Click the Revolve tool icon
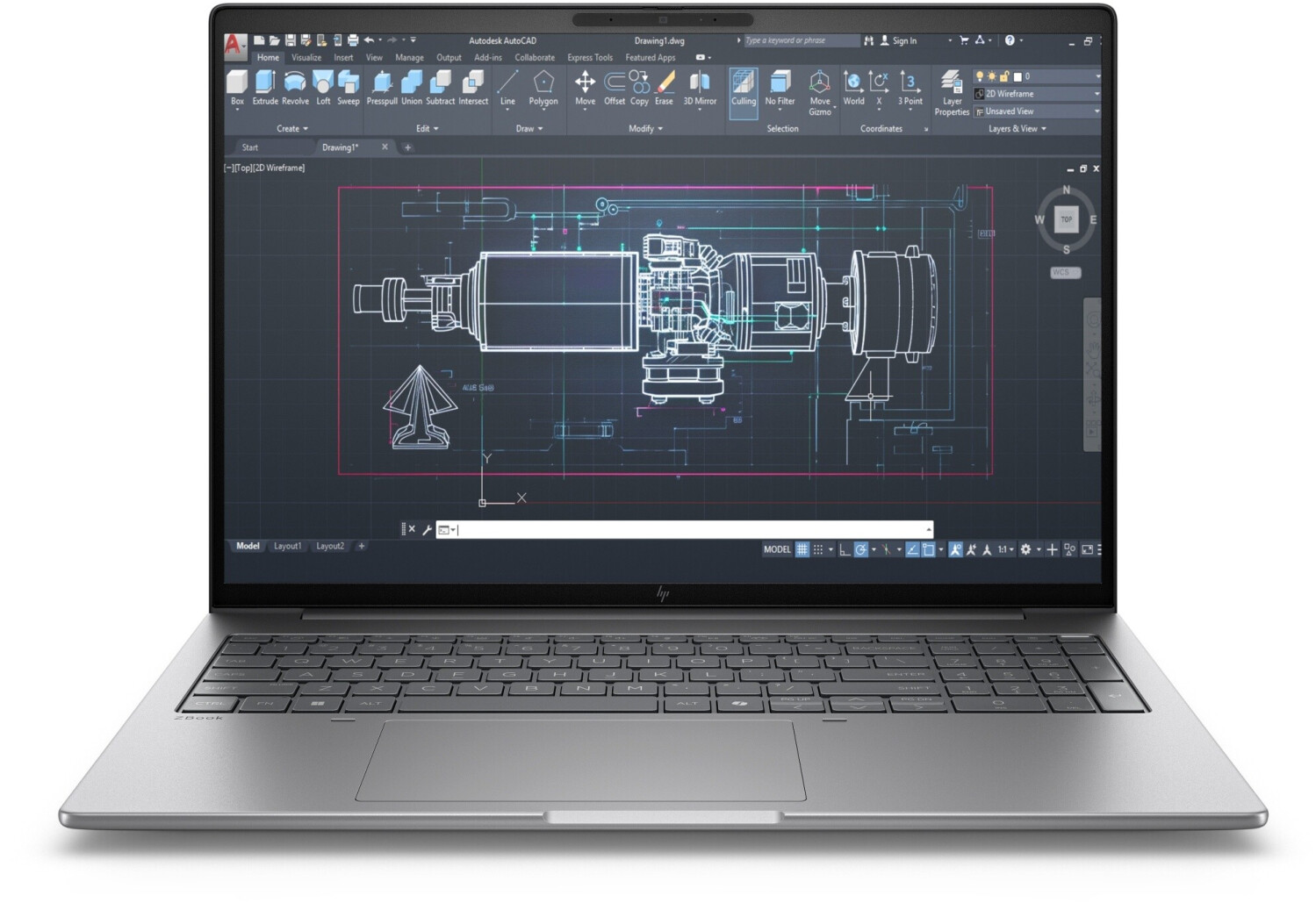This screenshot has height=903, width=1316. click(295, 82)
